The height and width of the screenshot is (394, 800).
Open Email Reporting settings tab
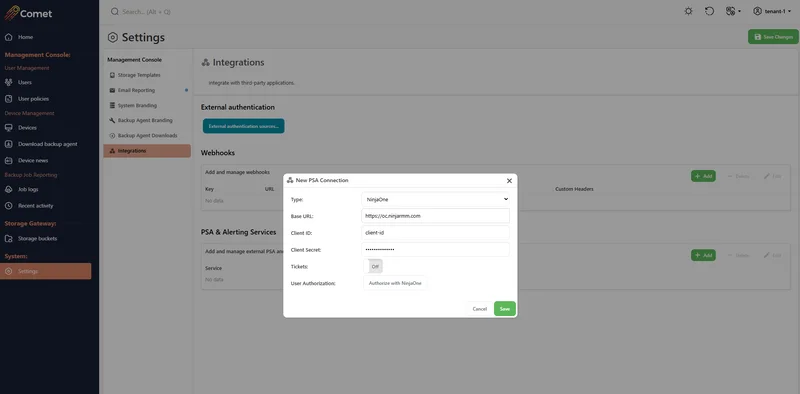[147, 90]
